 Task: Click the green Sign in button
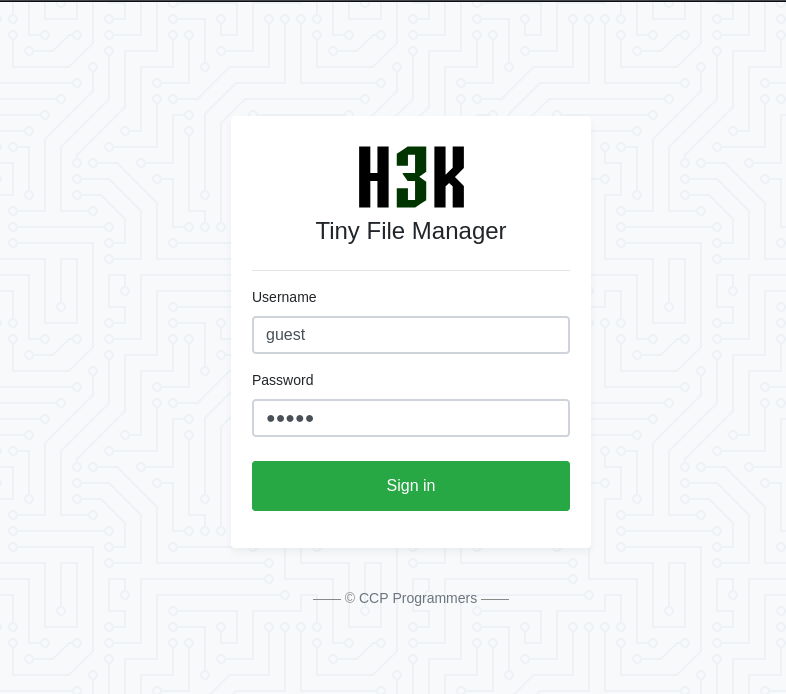click(411, 486)
